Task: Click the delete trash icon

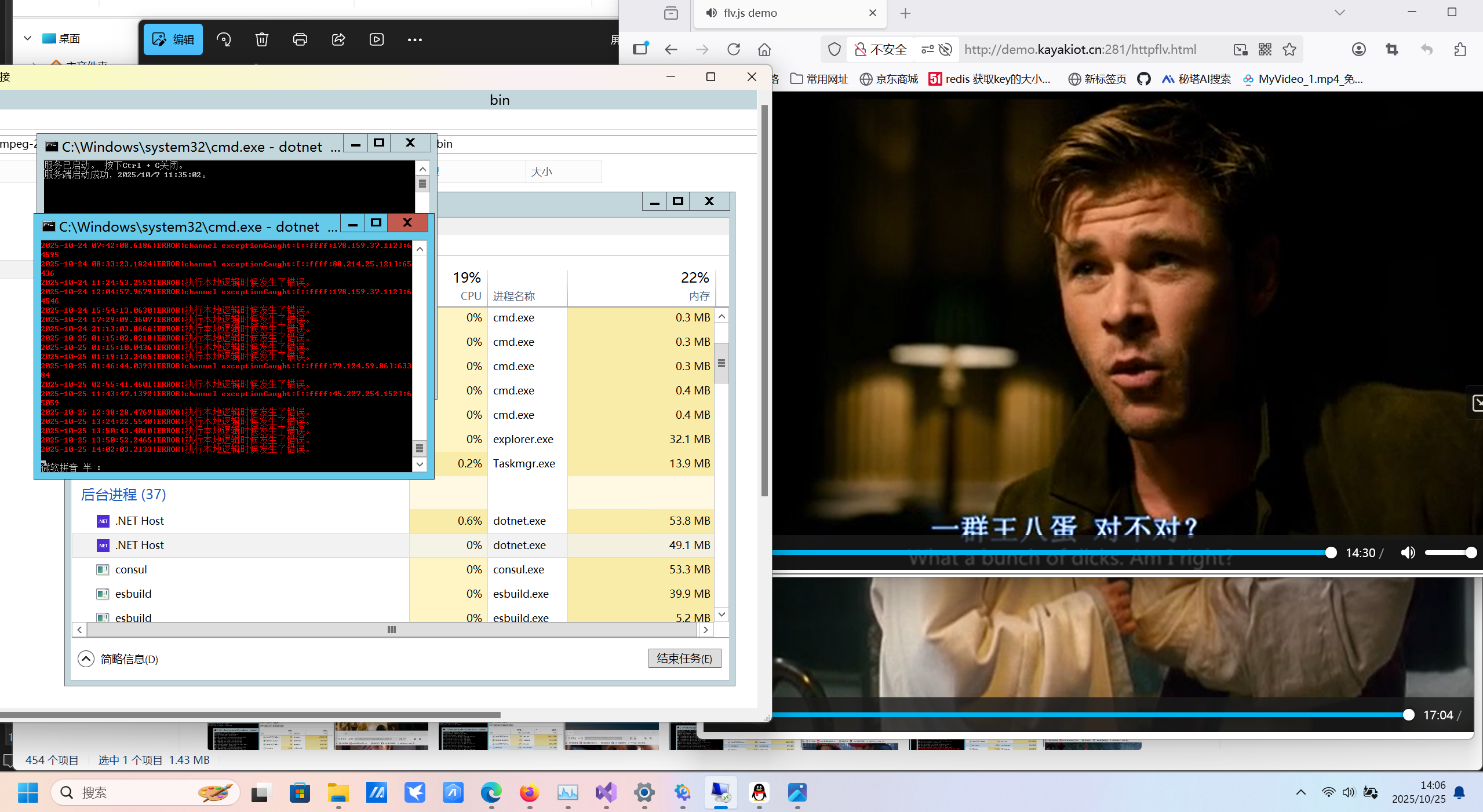Action: 262,39
